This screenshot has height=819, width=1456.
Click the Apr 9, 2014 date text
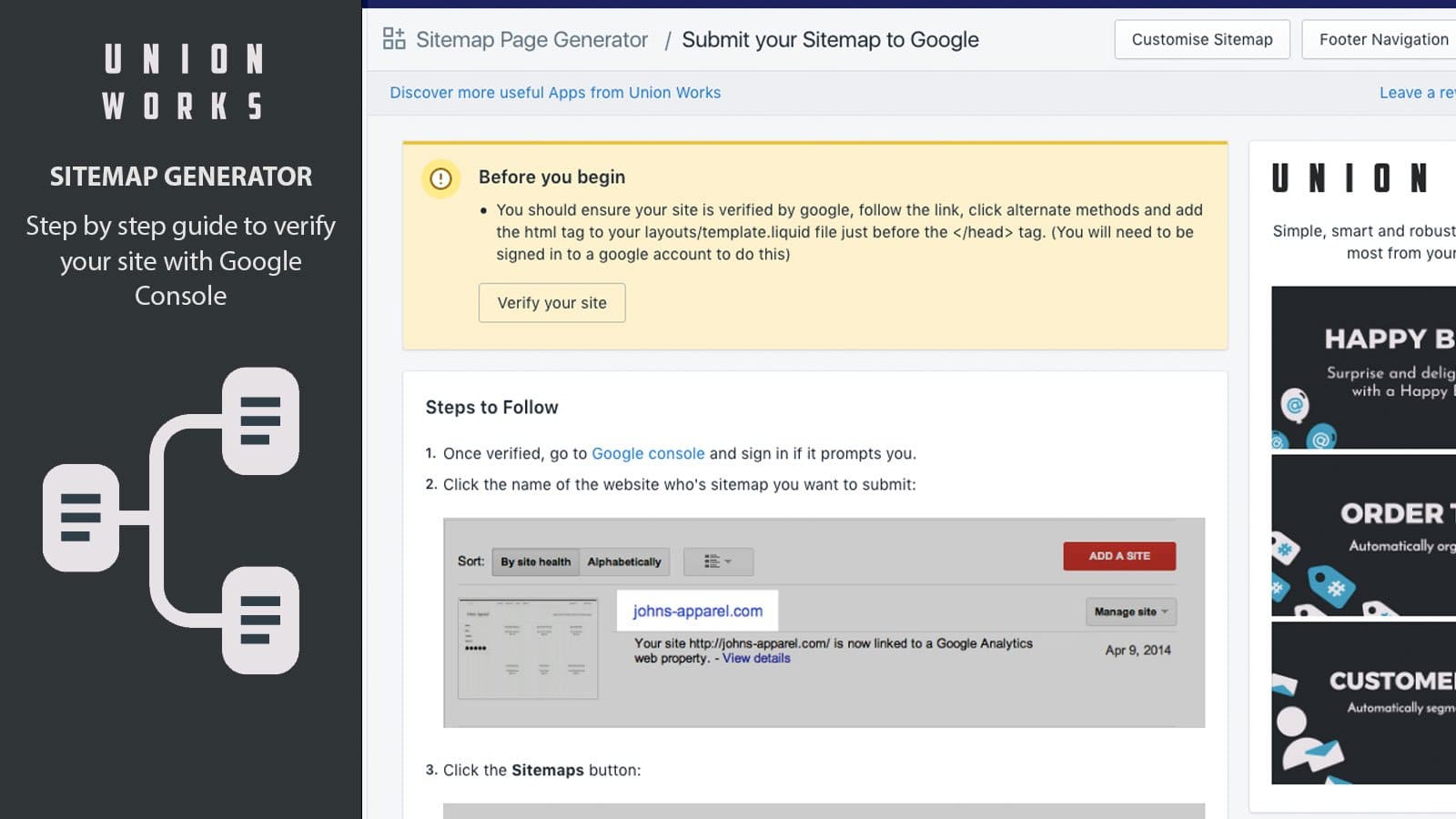(1137, 650)
